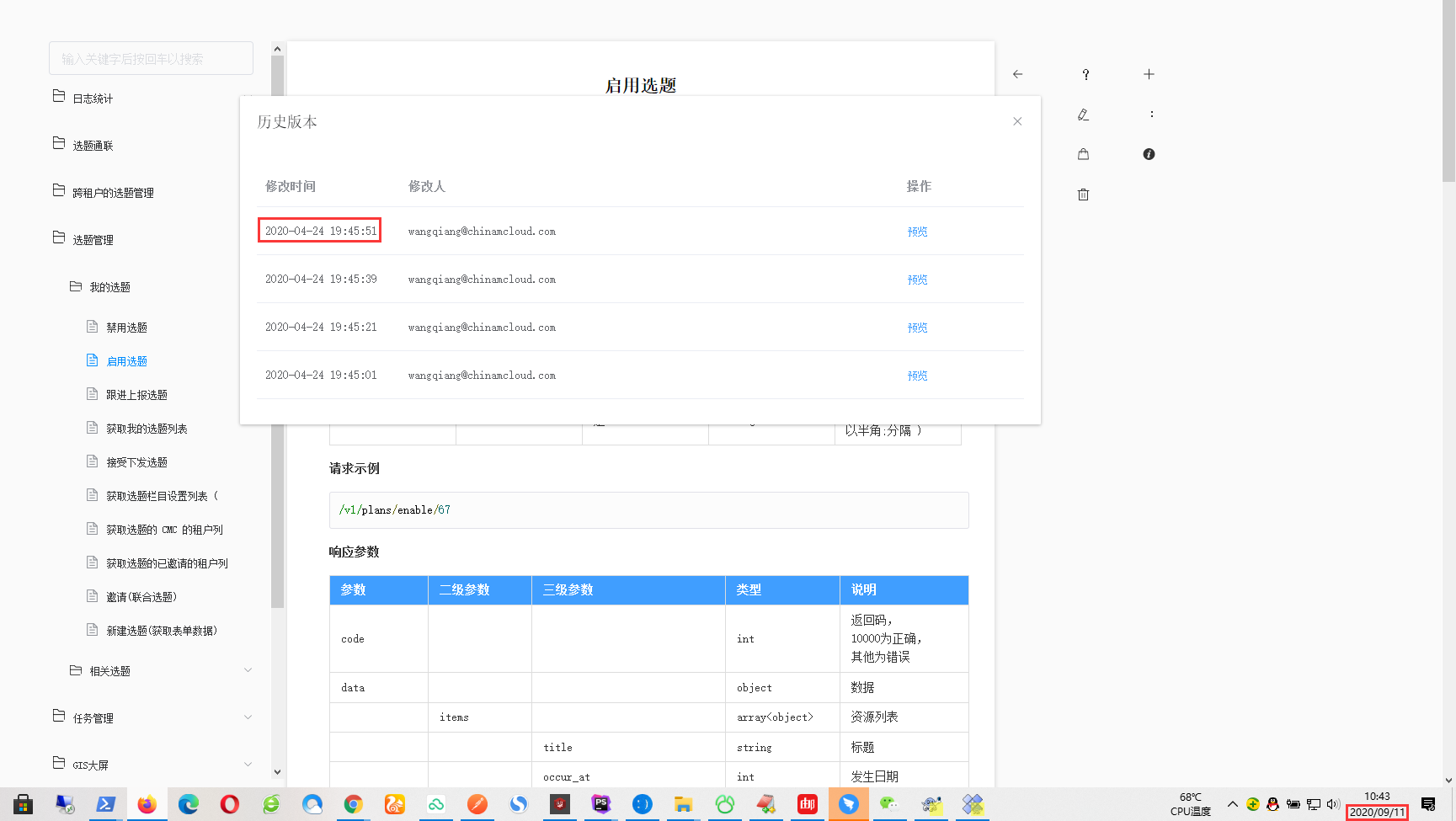Click sidebar scrollbar down arrow
Image resolution: width=1456 pixels, height=821 pixels.
pos(277,771)
